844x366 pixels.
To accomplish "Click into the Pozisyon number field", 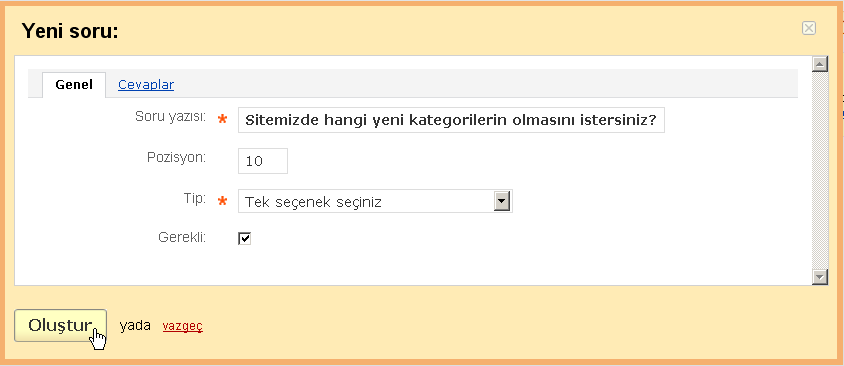I will tap(263, 161).
